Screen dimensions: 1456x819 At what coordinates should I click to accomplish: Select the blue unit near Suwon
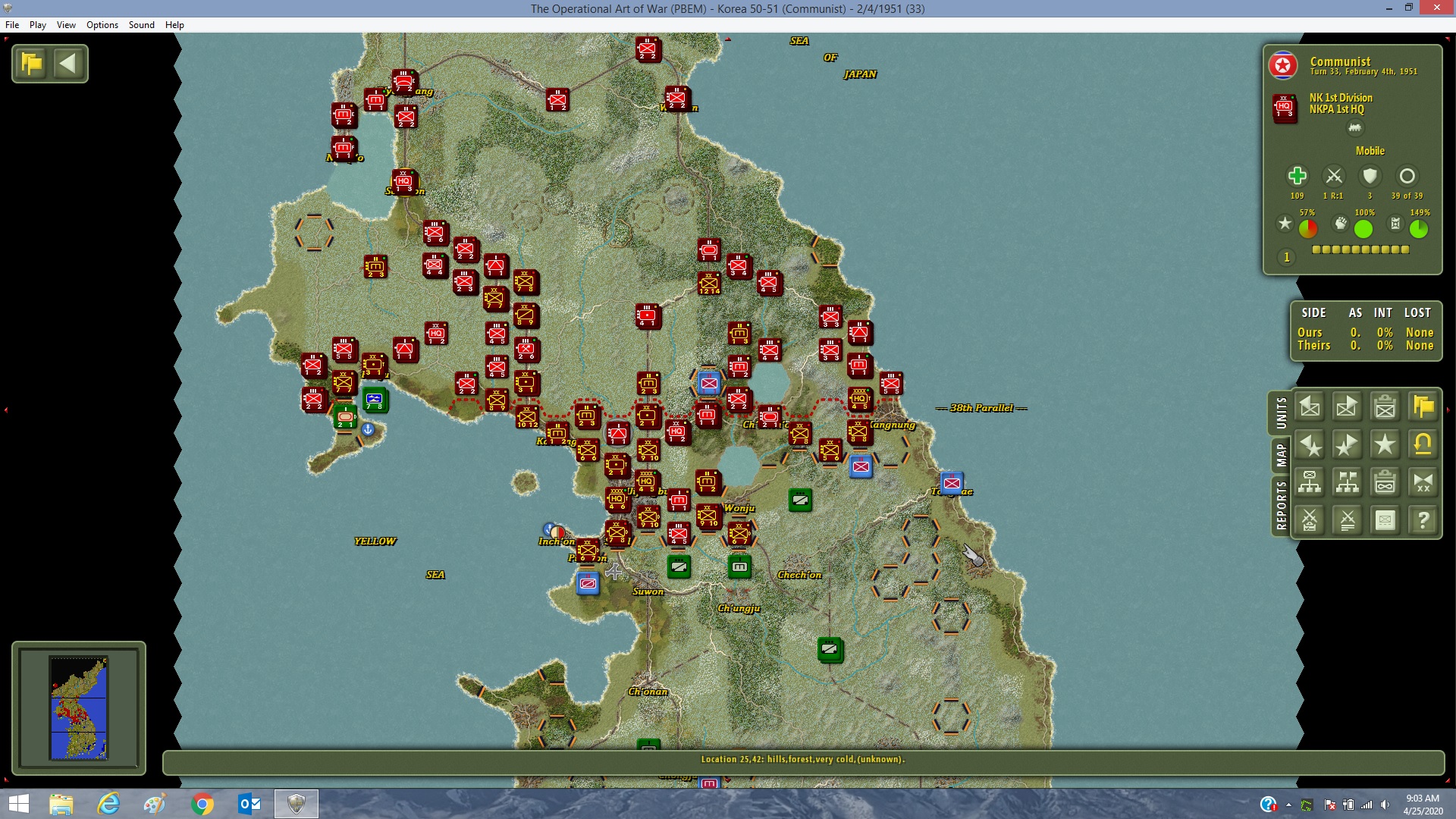coord(588,583)
